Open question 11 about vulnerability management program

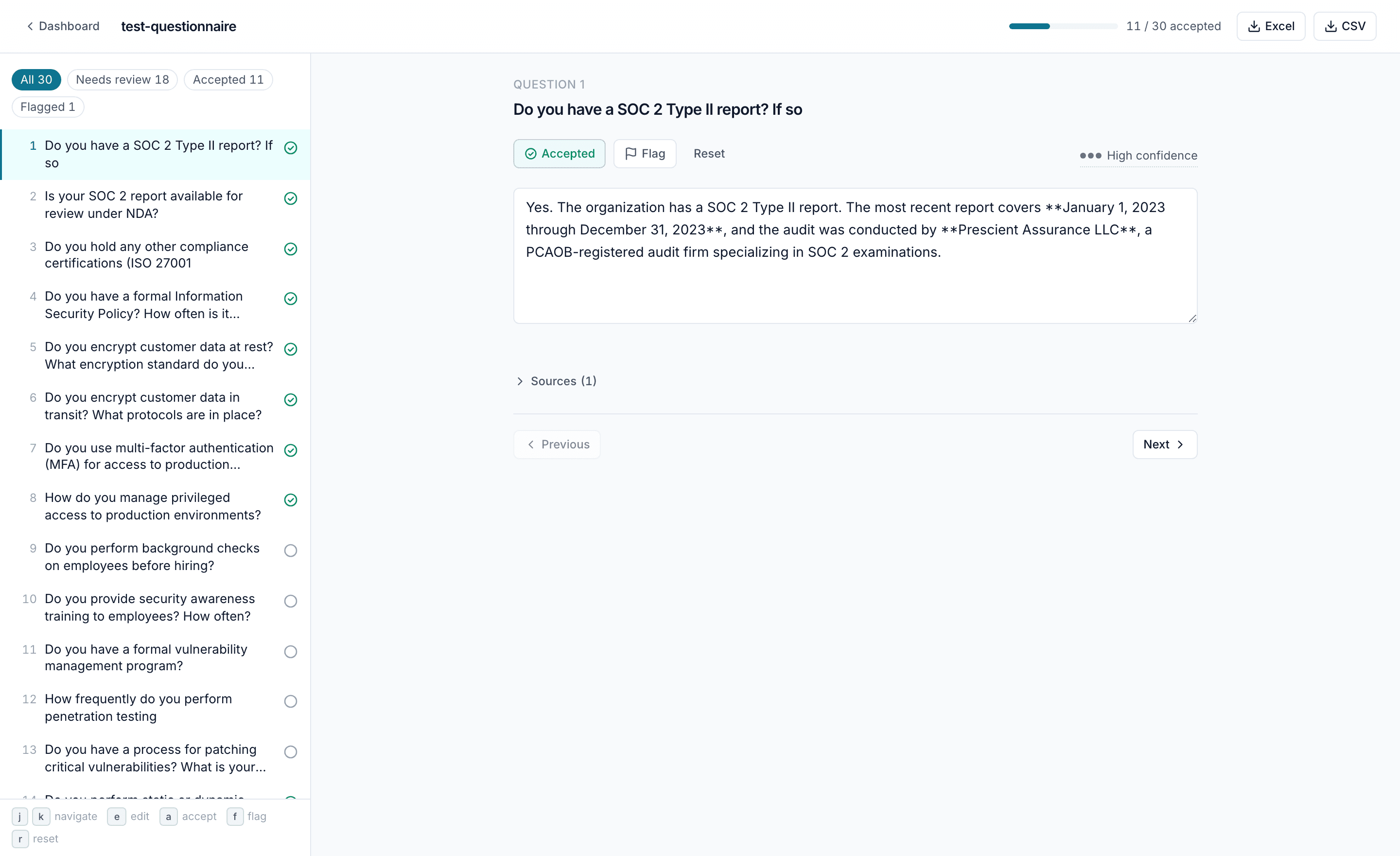[155, 657]
